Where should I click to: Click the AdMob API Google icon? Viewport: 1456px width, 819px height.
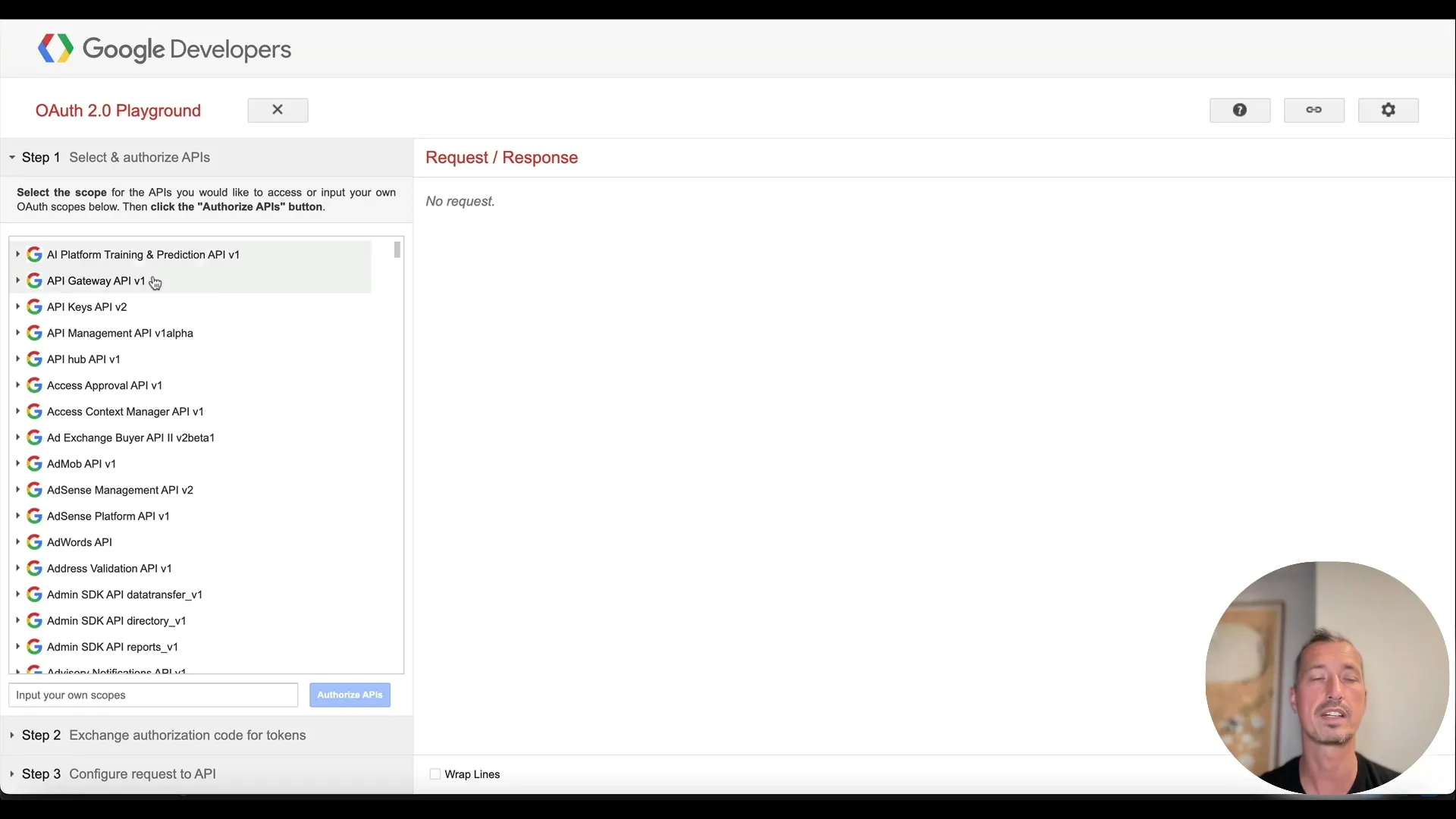tap(33, 463)
